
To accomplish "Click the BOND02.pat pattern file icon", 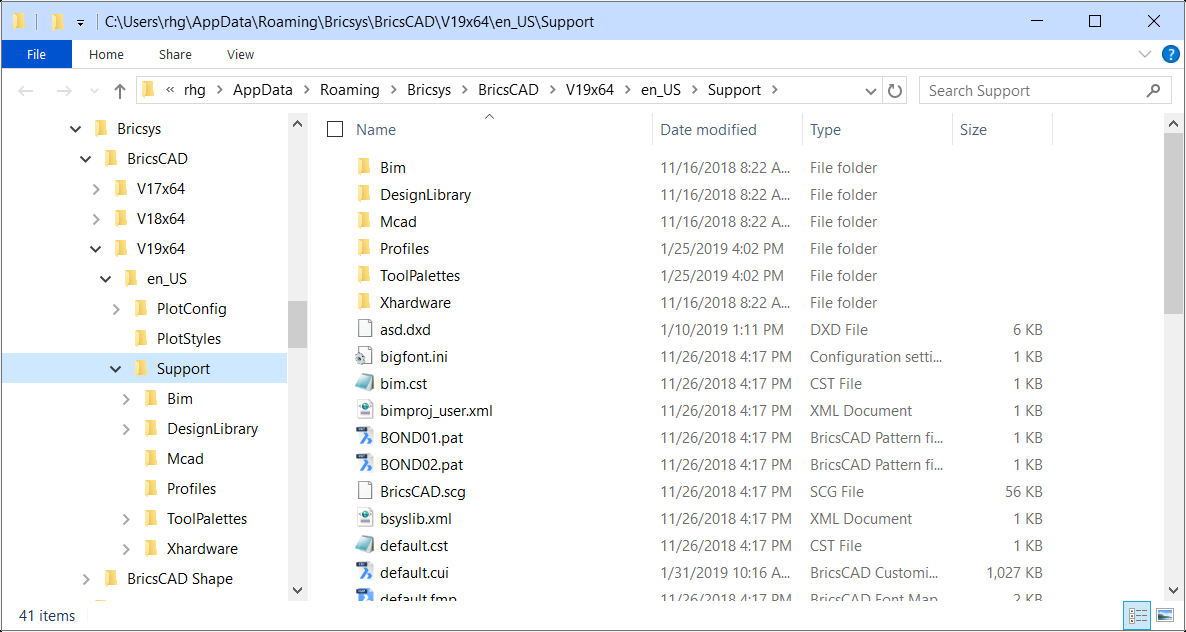I will click(365, 464).
